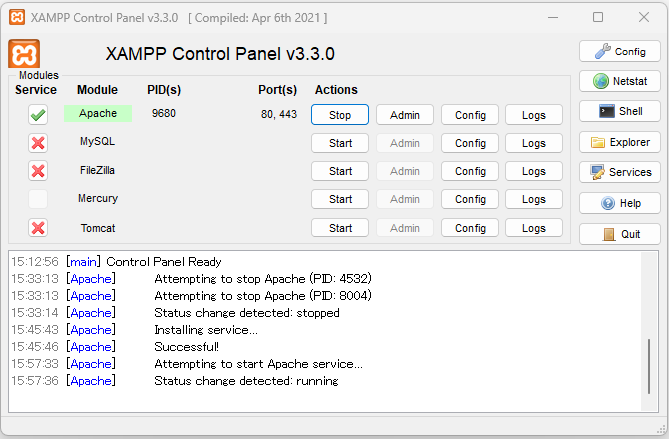The height and width of the screenshot is (439, 669).
Task: Start the Tomcat module
Action: click(x=340, y=228)
